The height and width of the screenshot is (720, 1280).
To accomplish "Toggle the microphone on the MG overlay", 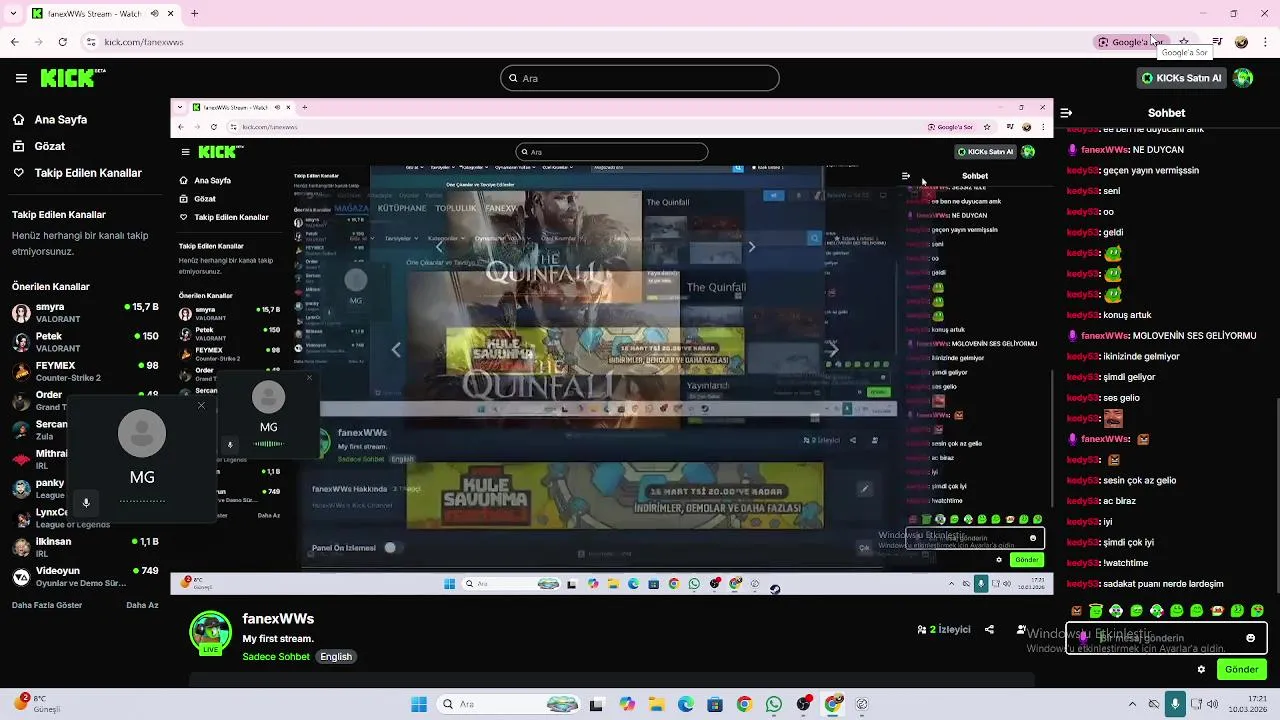I will click(x=86, y=502).
